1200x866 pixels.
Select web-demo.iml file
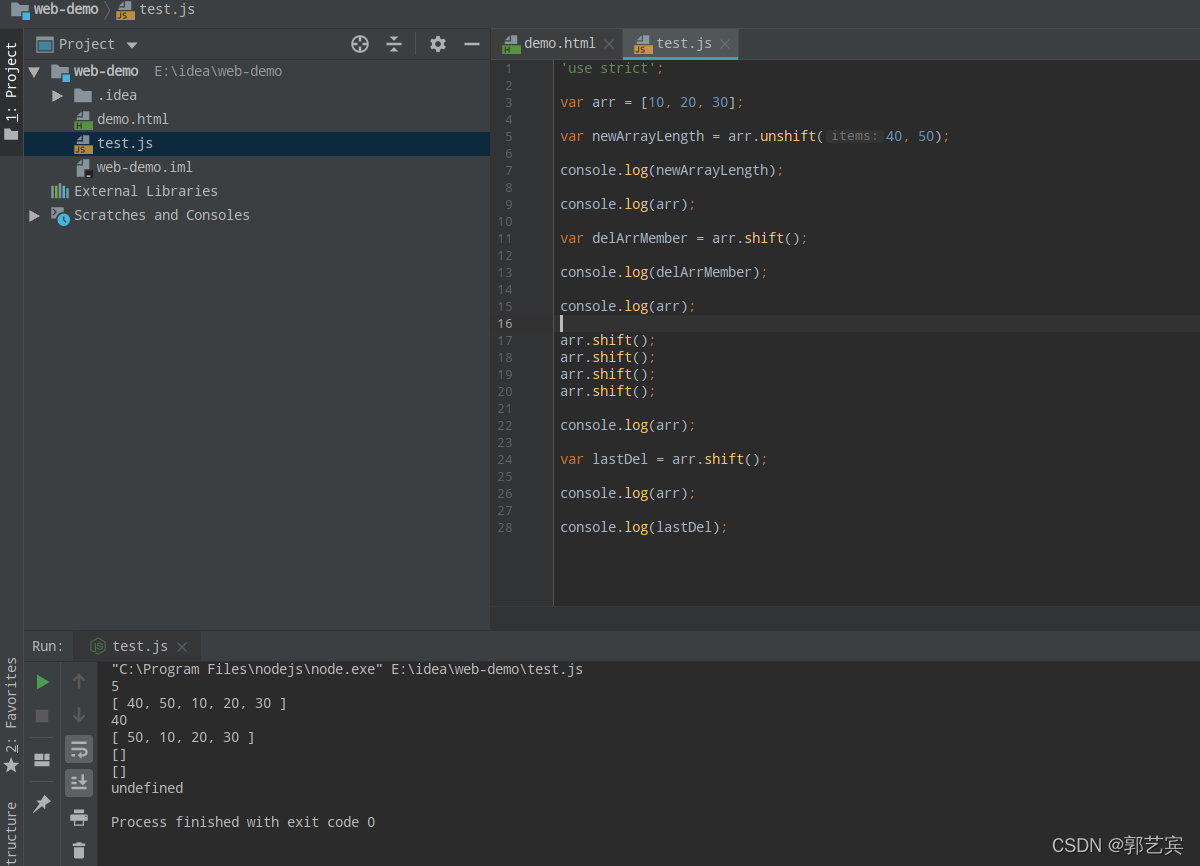pos(144,167)
